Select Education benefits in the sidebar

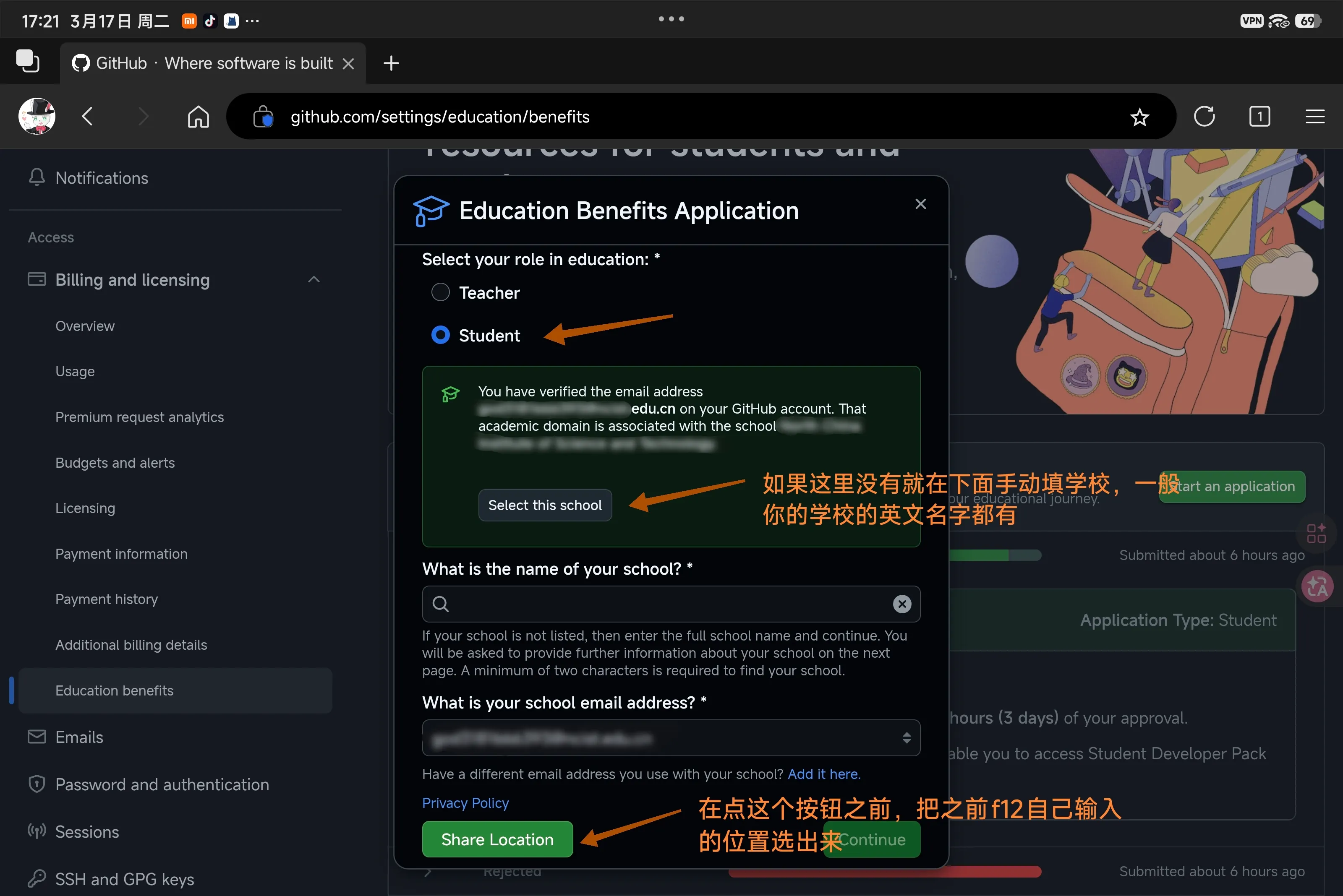coord(175,690)
